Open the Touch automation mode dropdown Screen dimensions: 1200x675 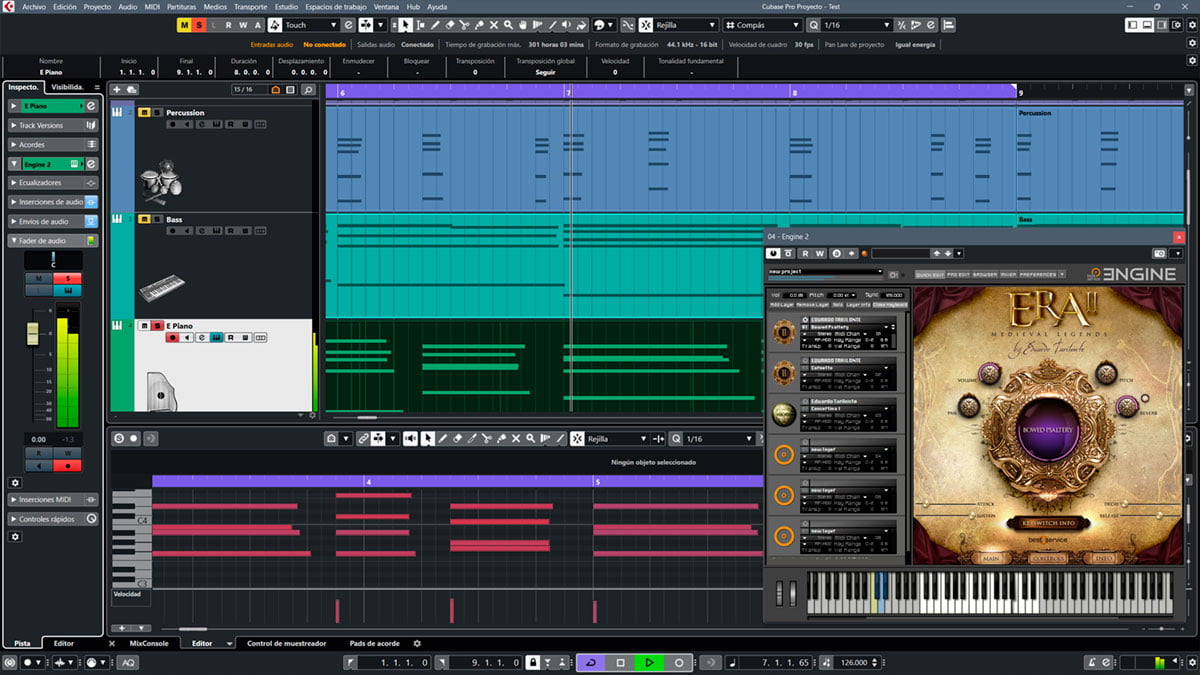pyautogui.click(x=310, y=25)
